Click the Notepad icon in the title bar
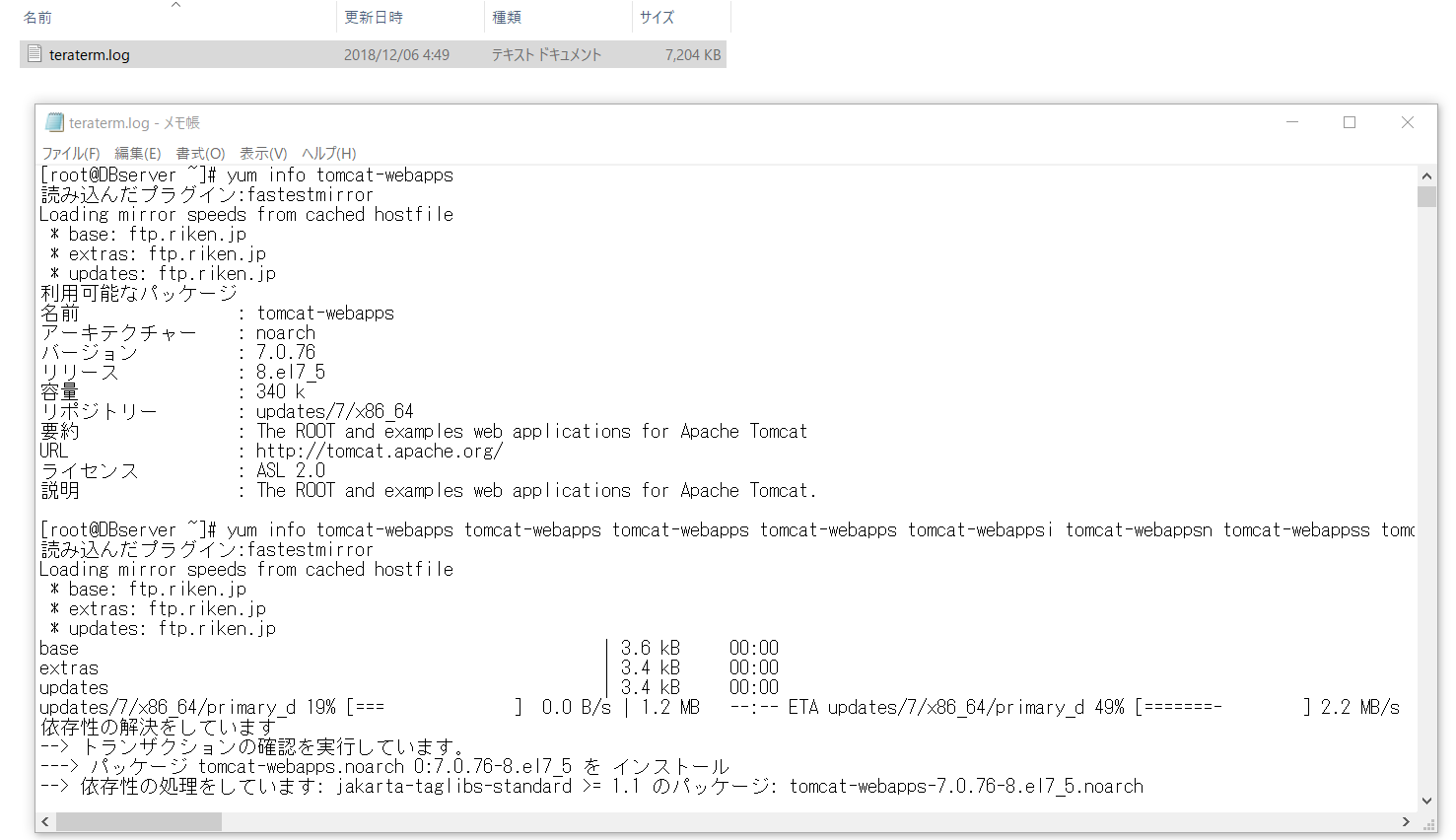Image resolution: width=1456 pixels, height=840 pixels. (x=54, y=122)
